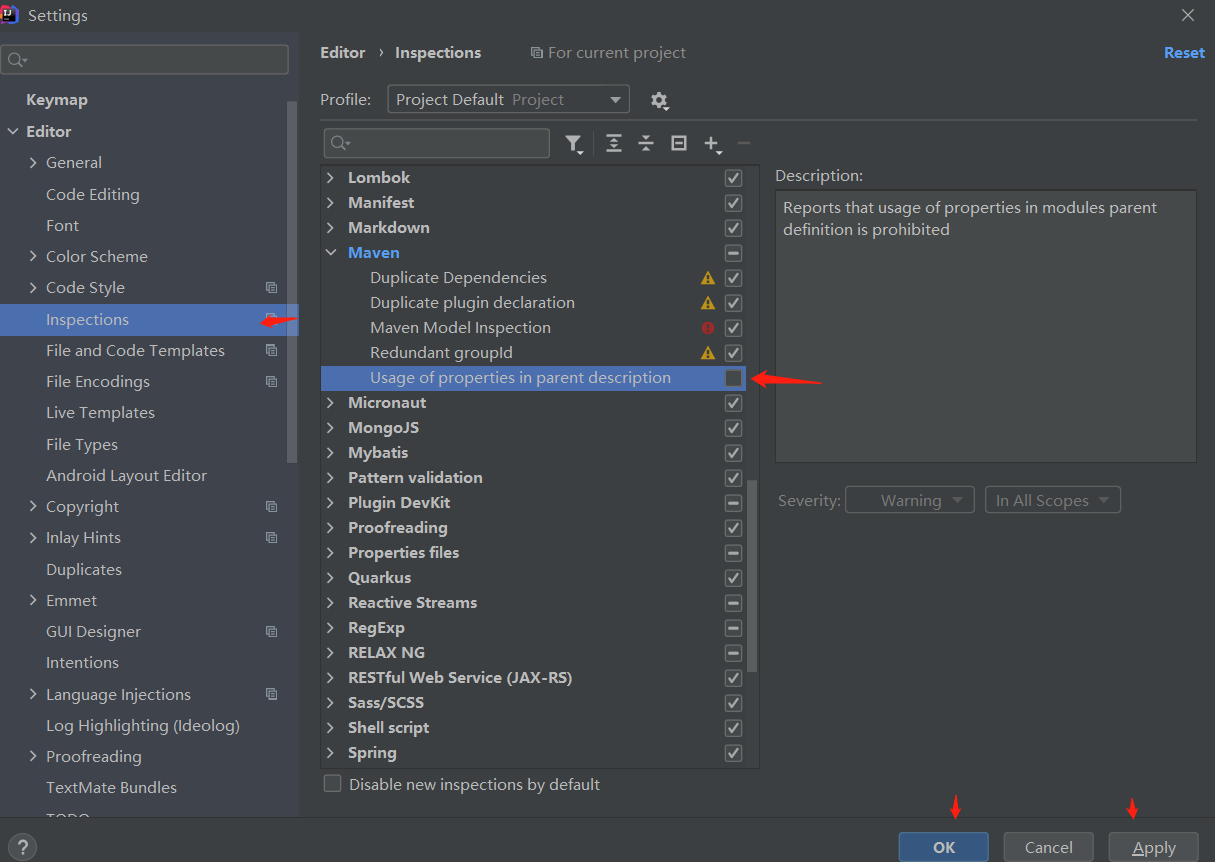Click the Expand All toolbar icon
Viewport: 1215px width, 862px height.
(x=614, y=144)
